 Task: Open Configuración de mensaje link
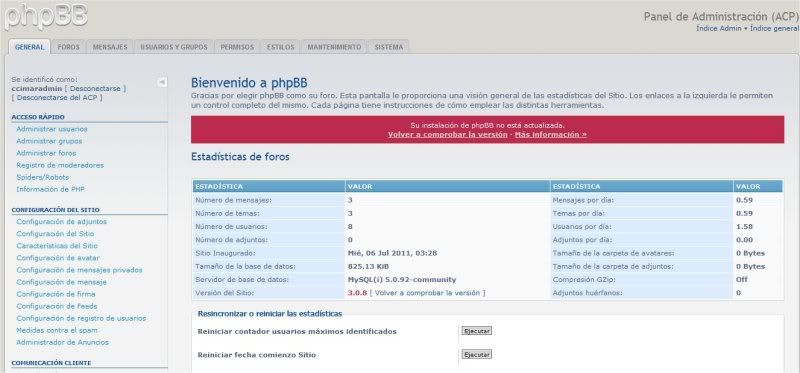point(61,282)
